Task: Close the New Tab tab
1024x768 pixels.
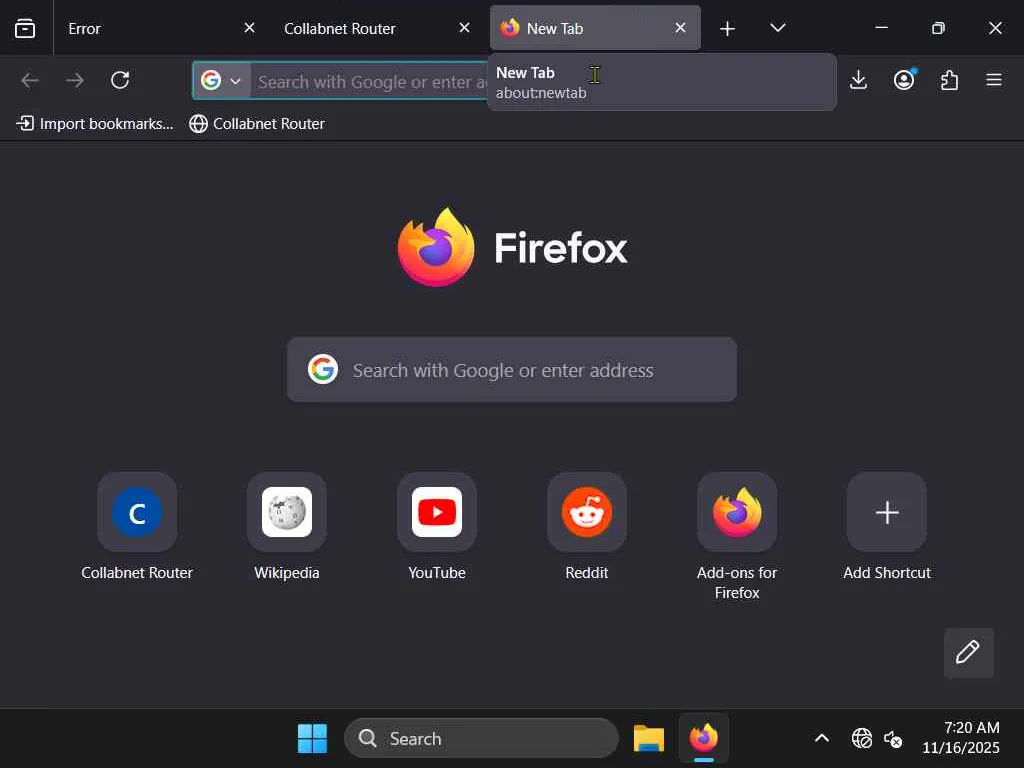Action: pos(680,28)
